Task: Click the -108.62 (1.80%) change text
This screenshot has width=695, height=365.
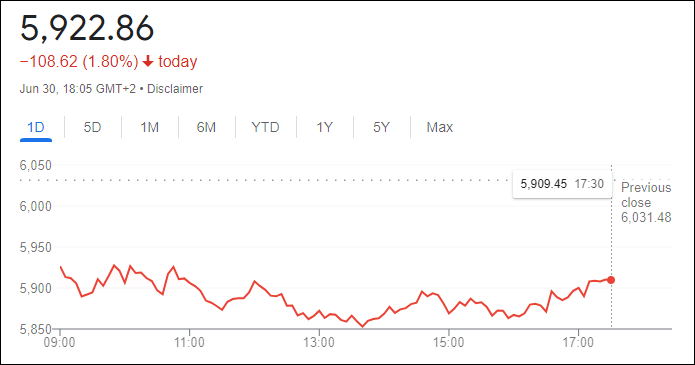Action: [79, 61]
